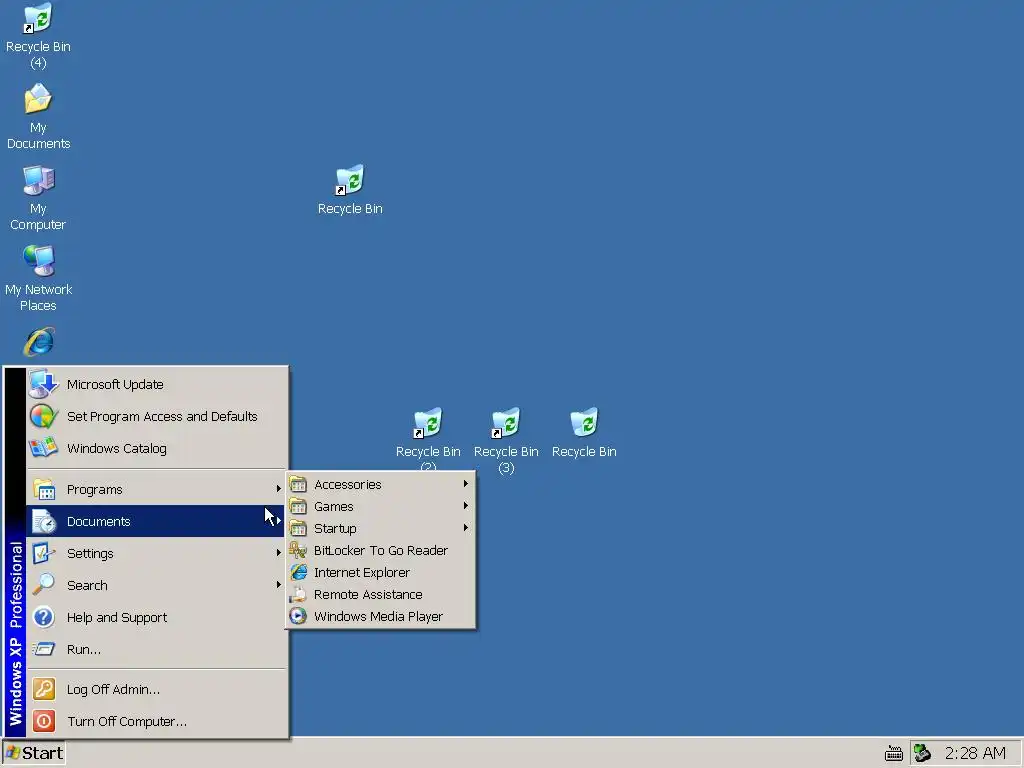The image size is (1024, 768).
Task: Expand the Startup folder arrow
Action: coord(466,528)
